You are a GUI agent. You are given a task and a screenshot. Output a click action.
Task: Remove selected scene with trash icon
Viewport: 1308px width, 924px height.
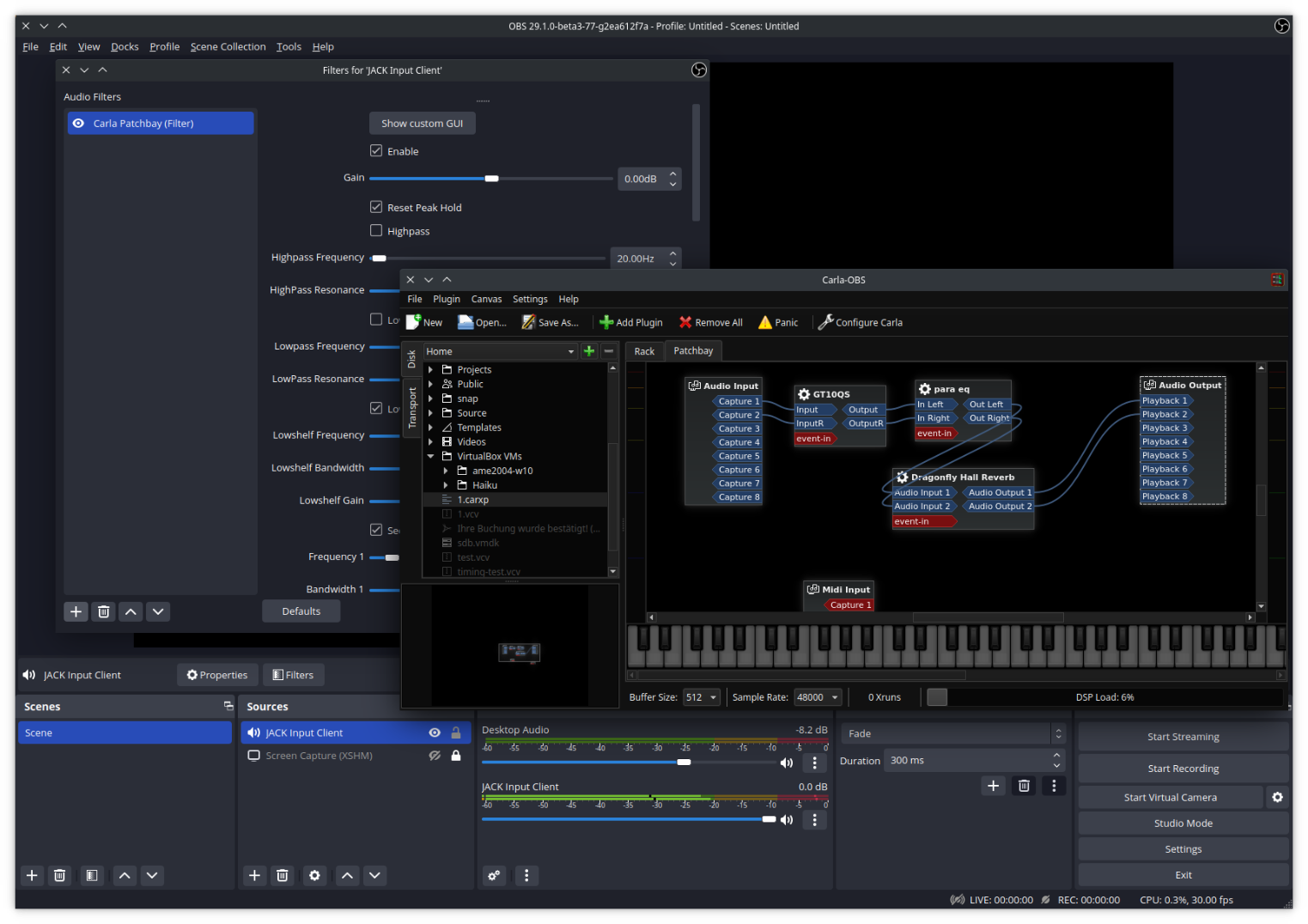coord(59,875)
